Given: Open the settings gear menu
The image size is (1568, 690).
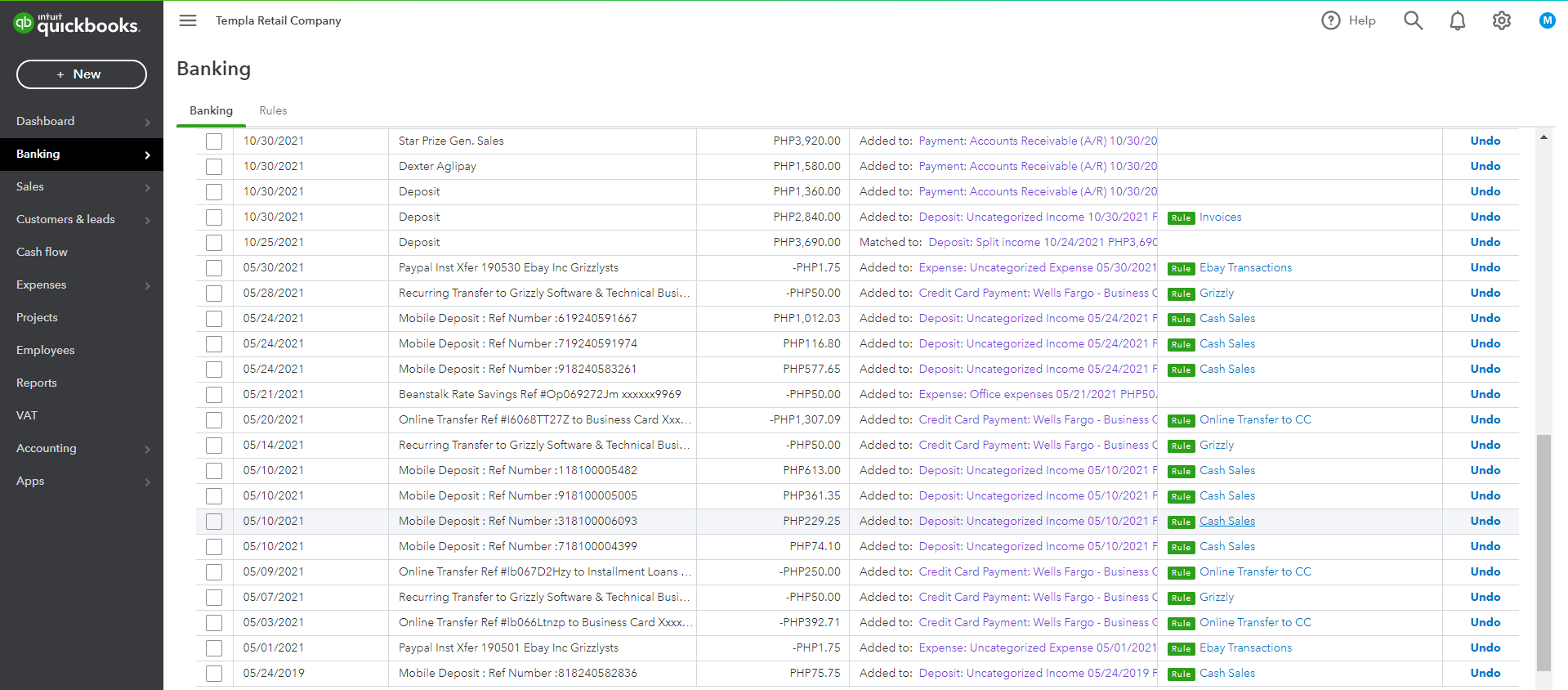Looking at the screenshot, I should pos(1502,20).
